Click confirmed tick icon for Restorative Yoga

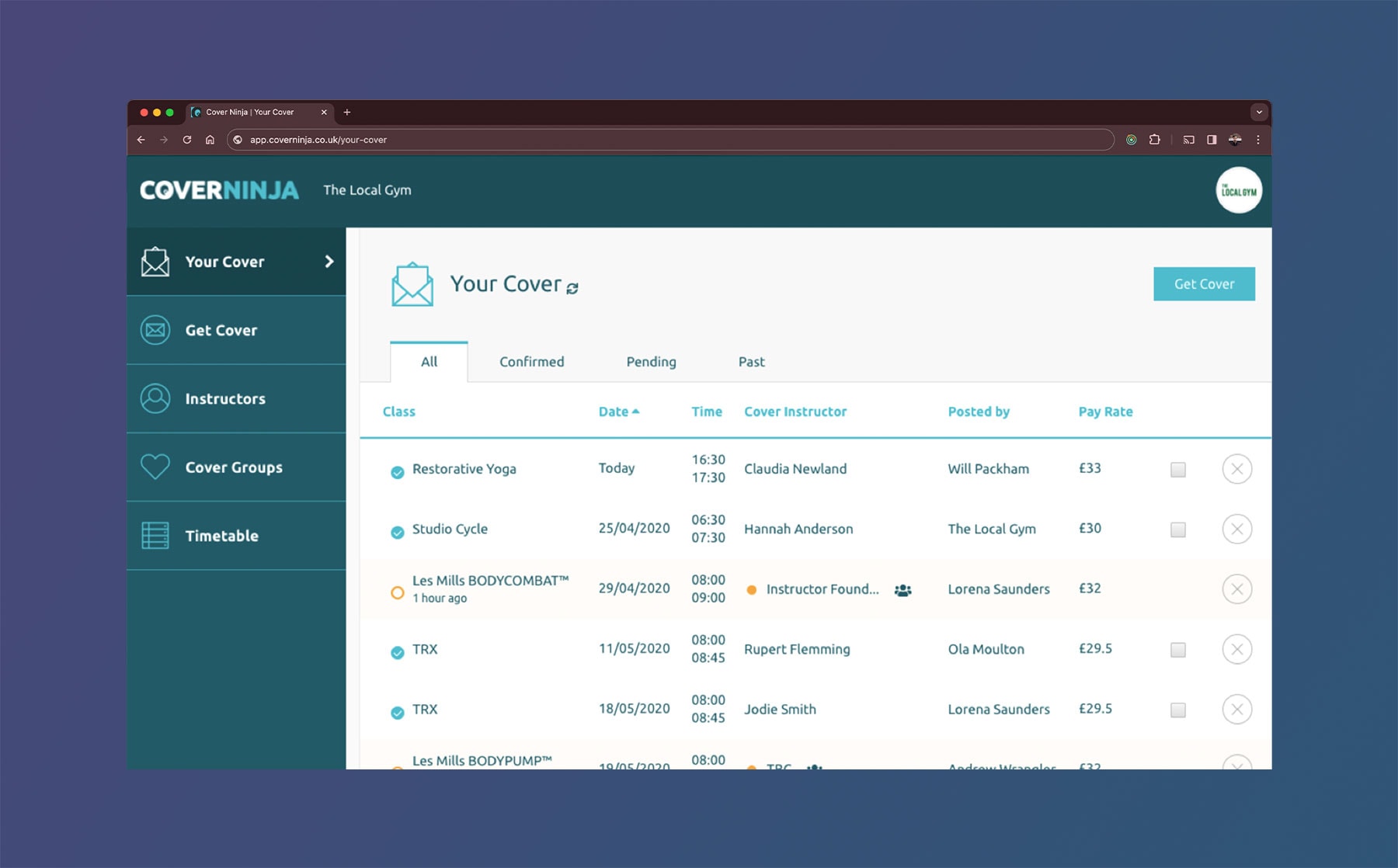pyautogui.click(x=397, y=472)
